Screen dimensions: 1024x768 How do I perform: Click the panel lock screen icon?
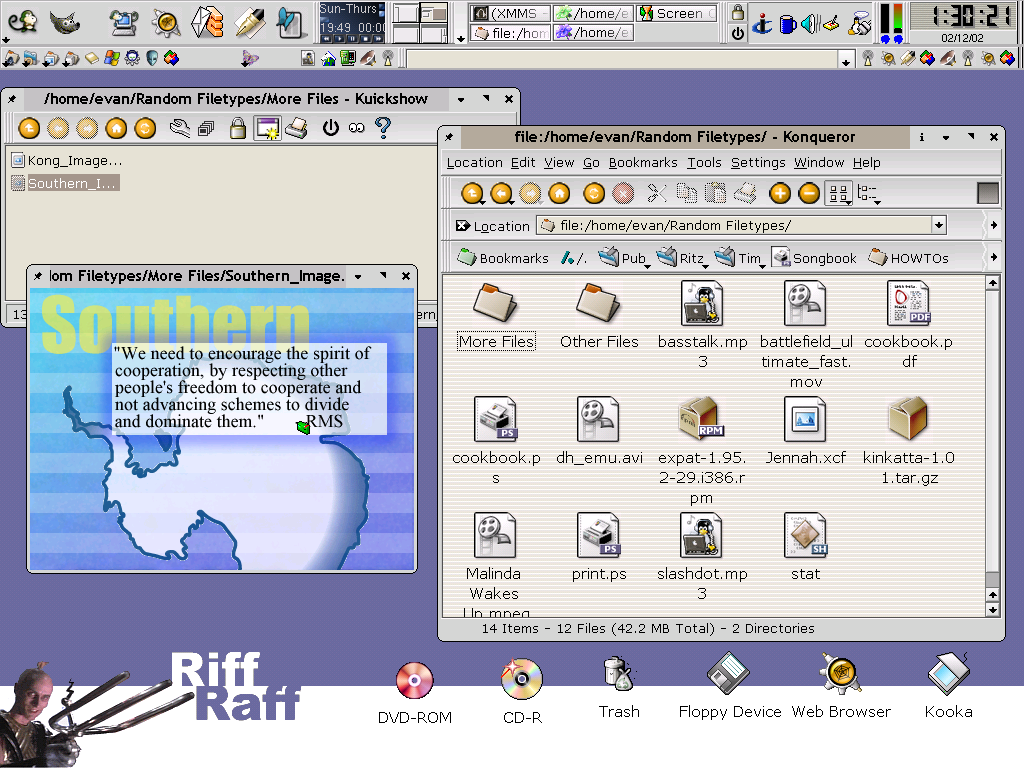tap(738, 12)
